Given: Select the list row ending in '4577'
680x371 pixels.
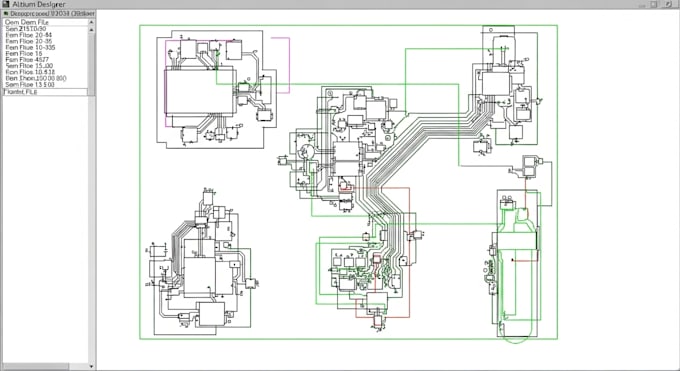Looking at the screenshot, I should pos(45,59).
